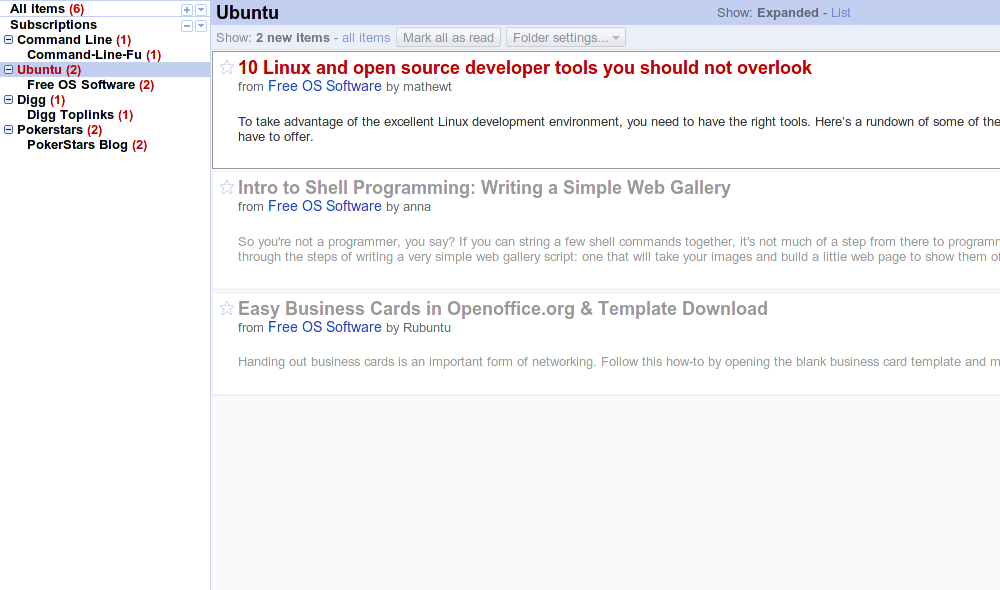Click the summary starting "So you're not a programmer"
The image size is (1000, 590).
coord(619,249)
